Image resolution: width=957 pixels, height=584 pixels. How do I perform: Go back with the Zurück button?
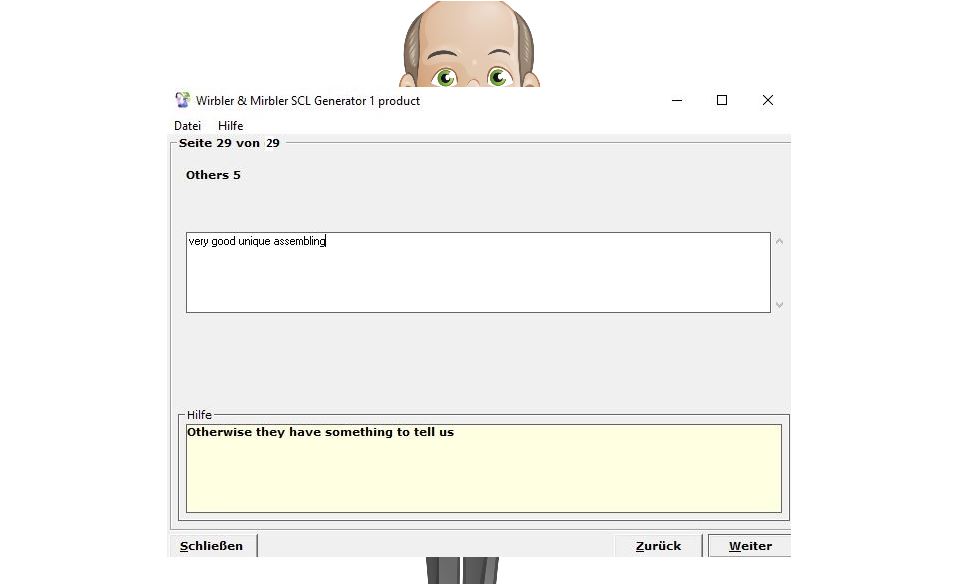658,546
